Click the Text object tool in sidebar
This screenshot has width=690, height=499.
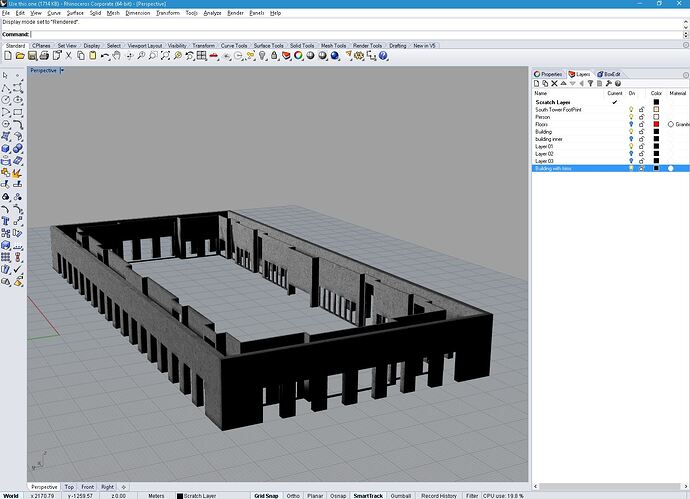pos(5,221)
